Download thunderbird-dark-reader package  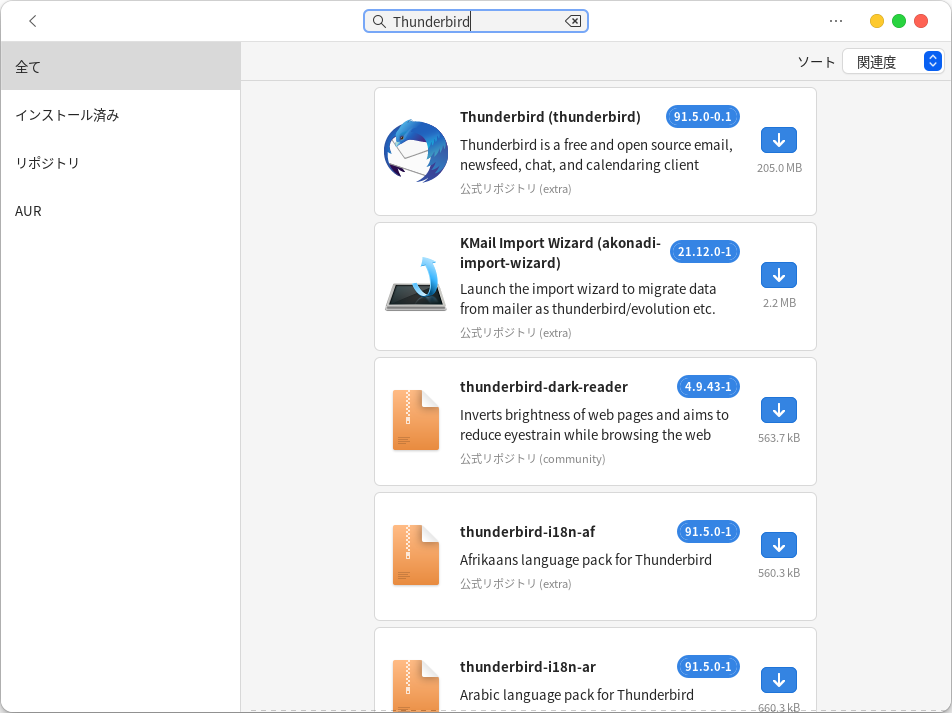778,410
